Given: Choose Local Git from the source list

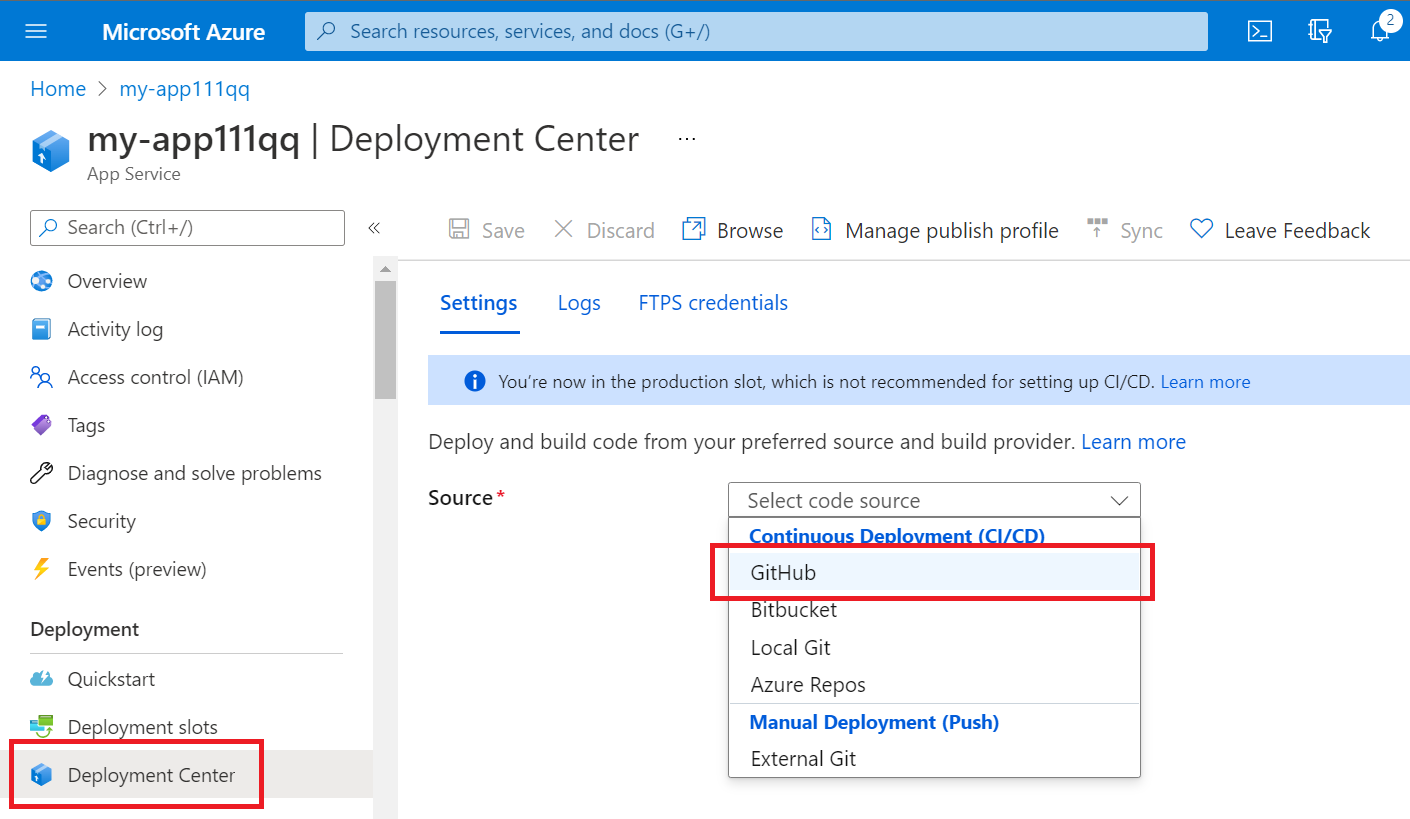Looking at the screenshot, I should coord(934,648).
